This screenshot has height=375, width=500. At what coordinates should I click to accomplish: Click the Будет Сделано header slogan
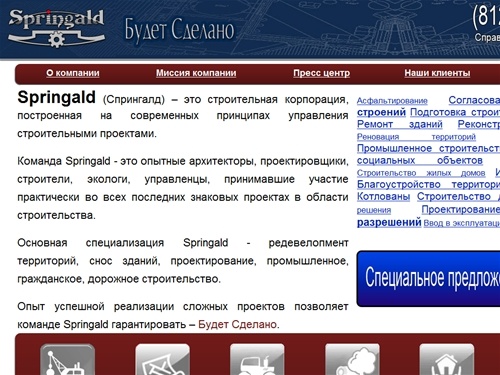tap(180, 31)
